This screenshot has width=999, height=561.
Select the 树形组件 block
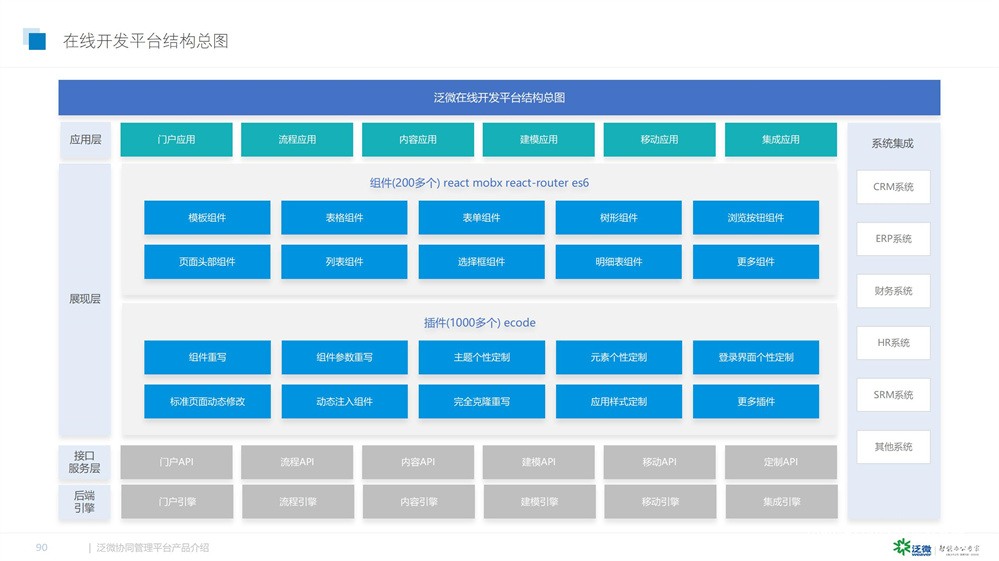click(619, 218)
